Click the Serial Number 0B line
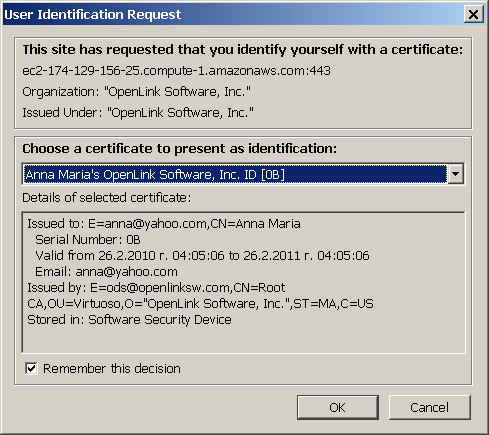This screenshot has width=489, height=435. coord(88,240)
